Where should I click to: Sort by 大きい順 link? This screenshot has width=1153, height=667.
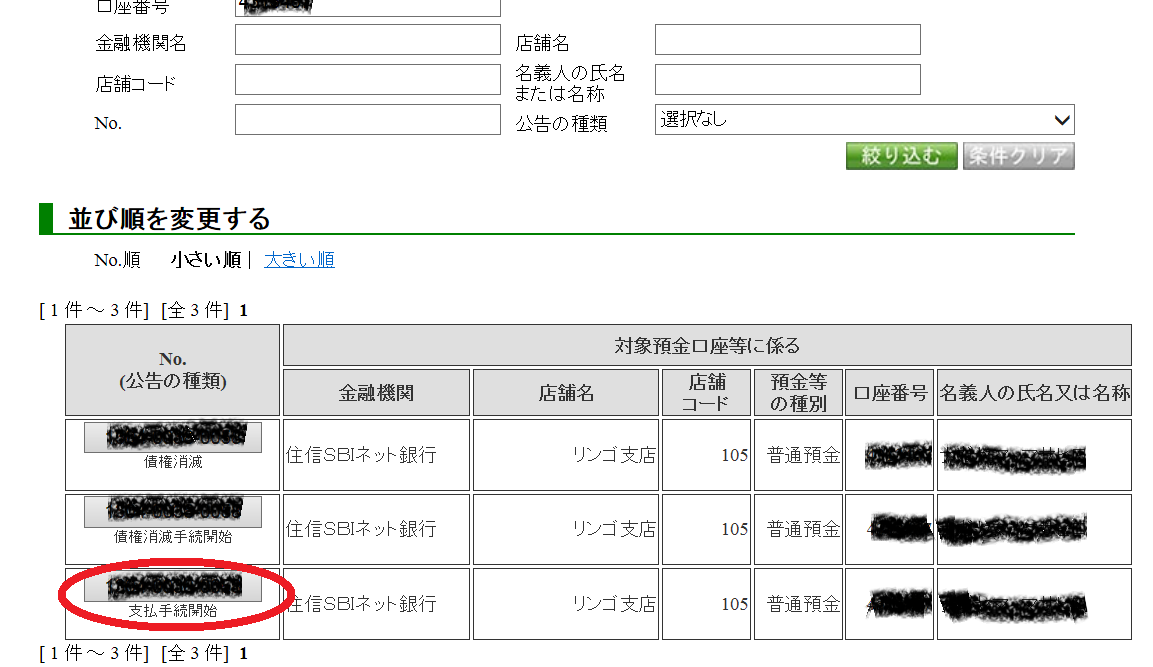(x=299, y=260)
